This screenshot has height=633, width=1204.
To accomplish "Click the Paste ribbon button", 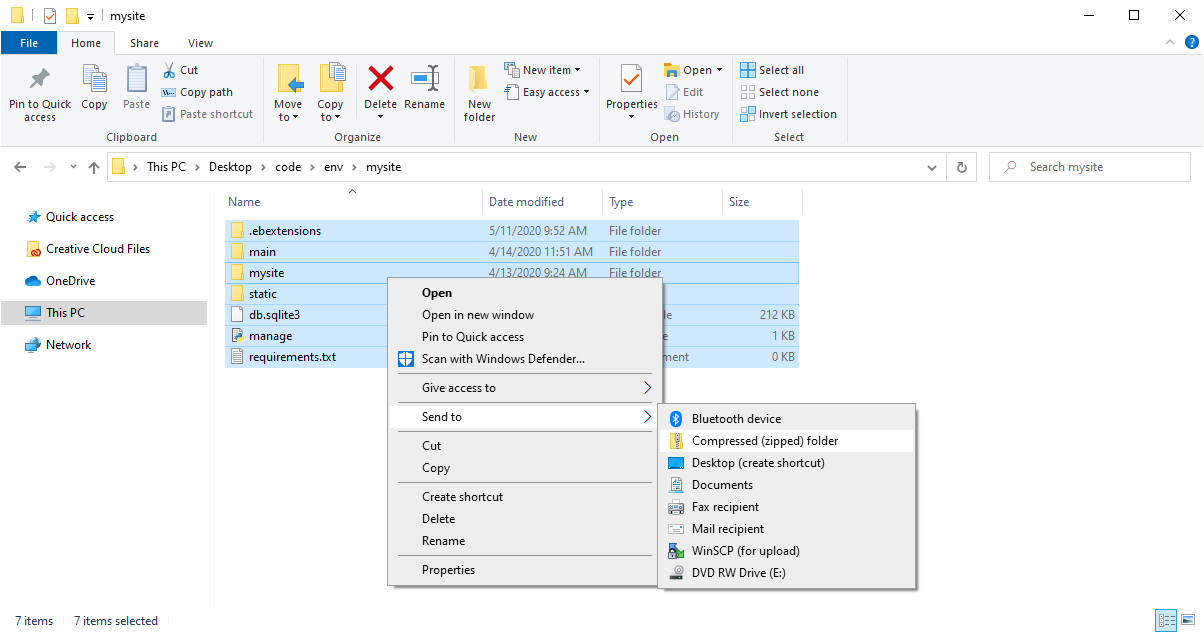I will click(136, 88).
